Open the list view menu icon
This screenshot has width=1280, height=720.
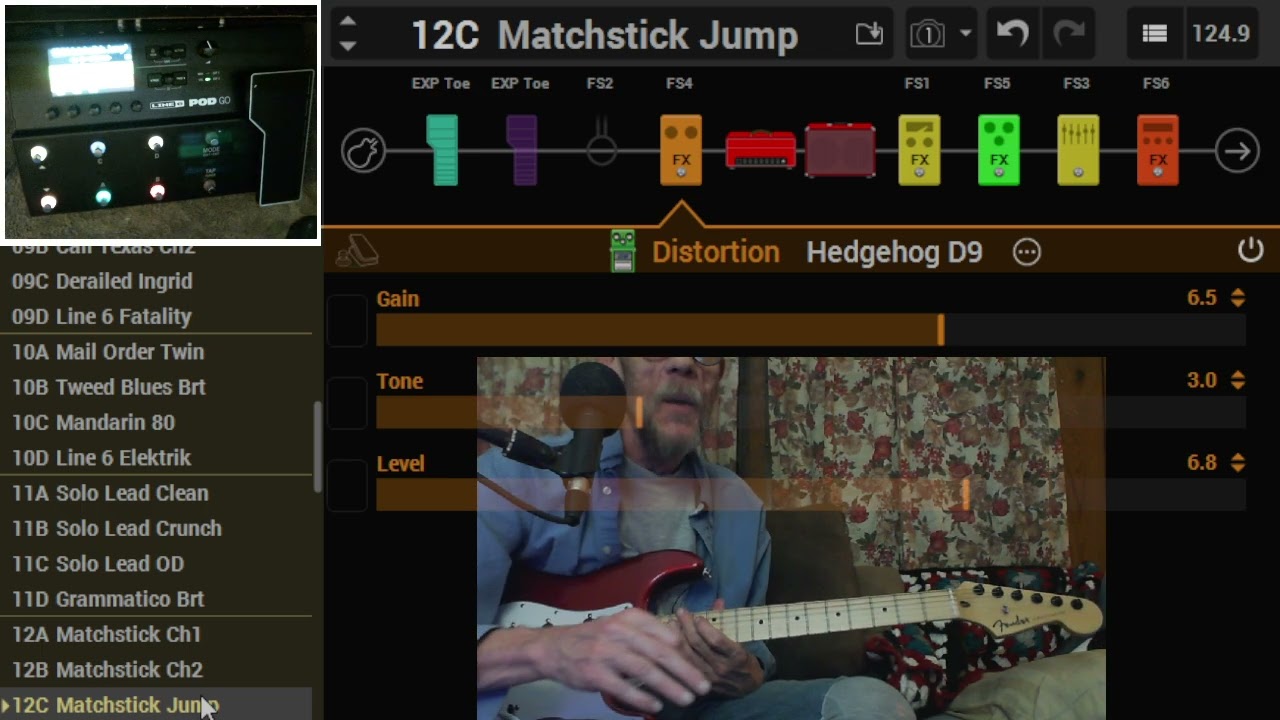[1154, 34]
